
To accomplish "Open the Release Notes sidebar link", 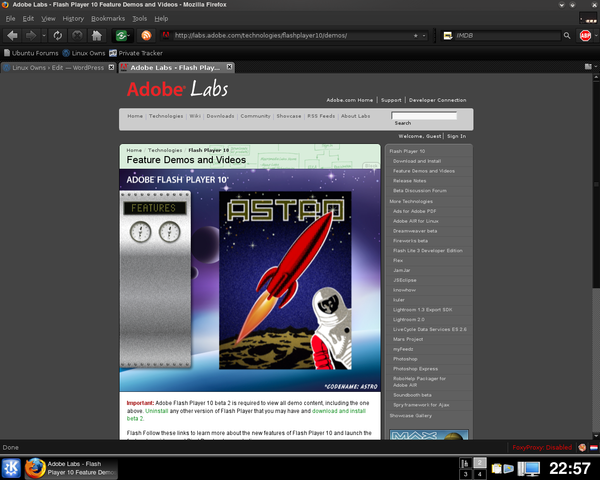I will 409,181.
